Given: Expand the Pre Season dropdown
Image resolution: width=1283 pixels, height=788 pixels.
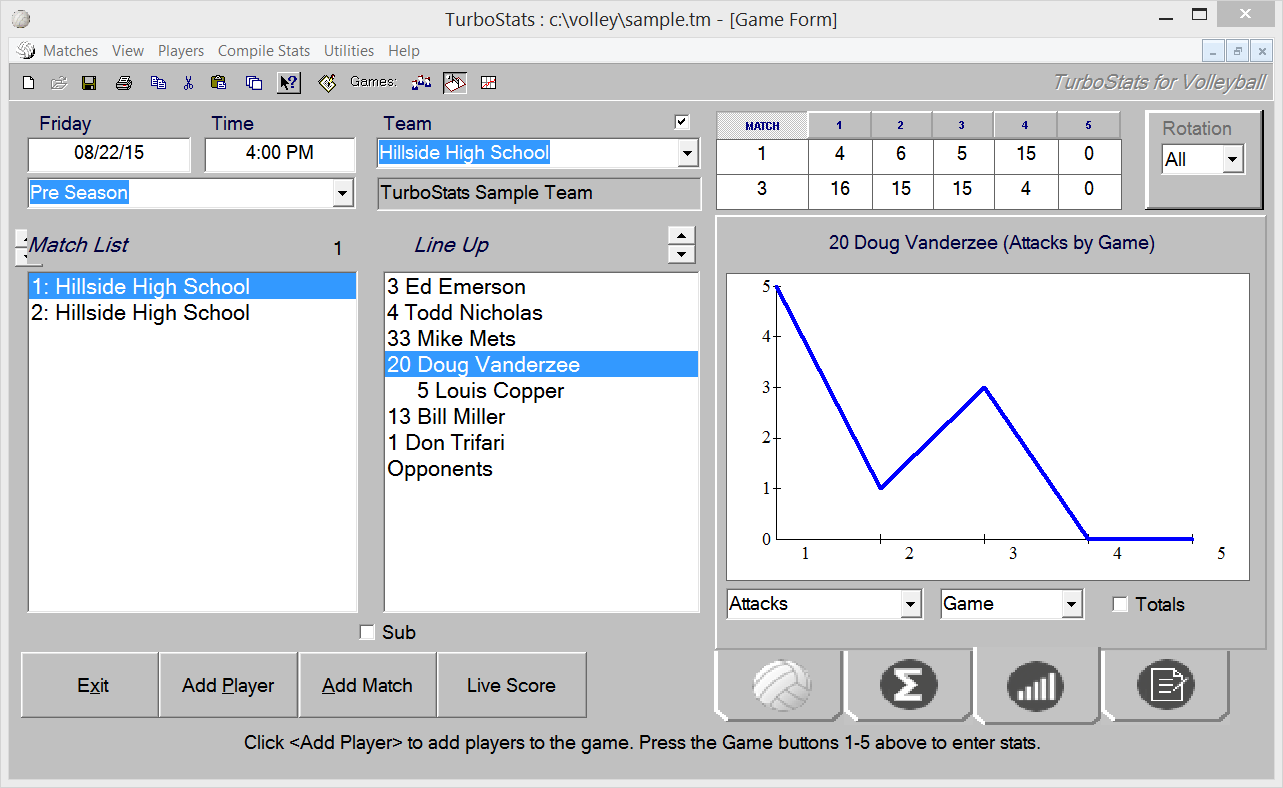Looking at the screenshot, I should (343, 193).
